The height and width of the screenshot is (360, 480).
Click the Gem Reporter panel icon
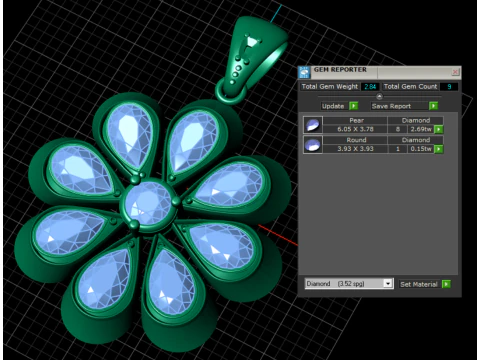304,72
